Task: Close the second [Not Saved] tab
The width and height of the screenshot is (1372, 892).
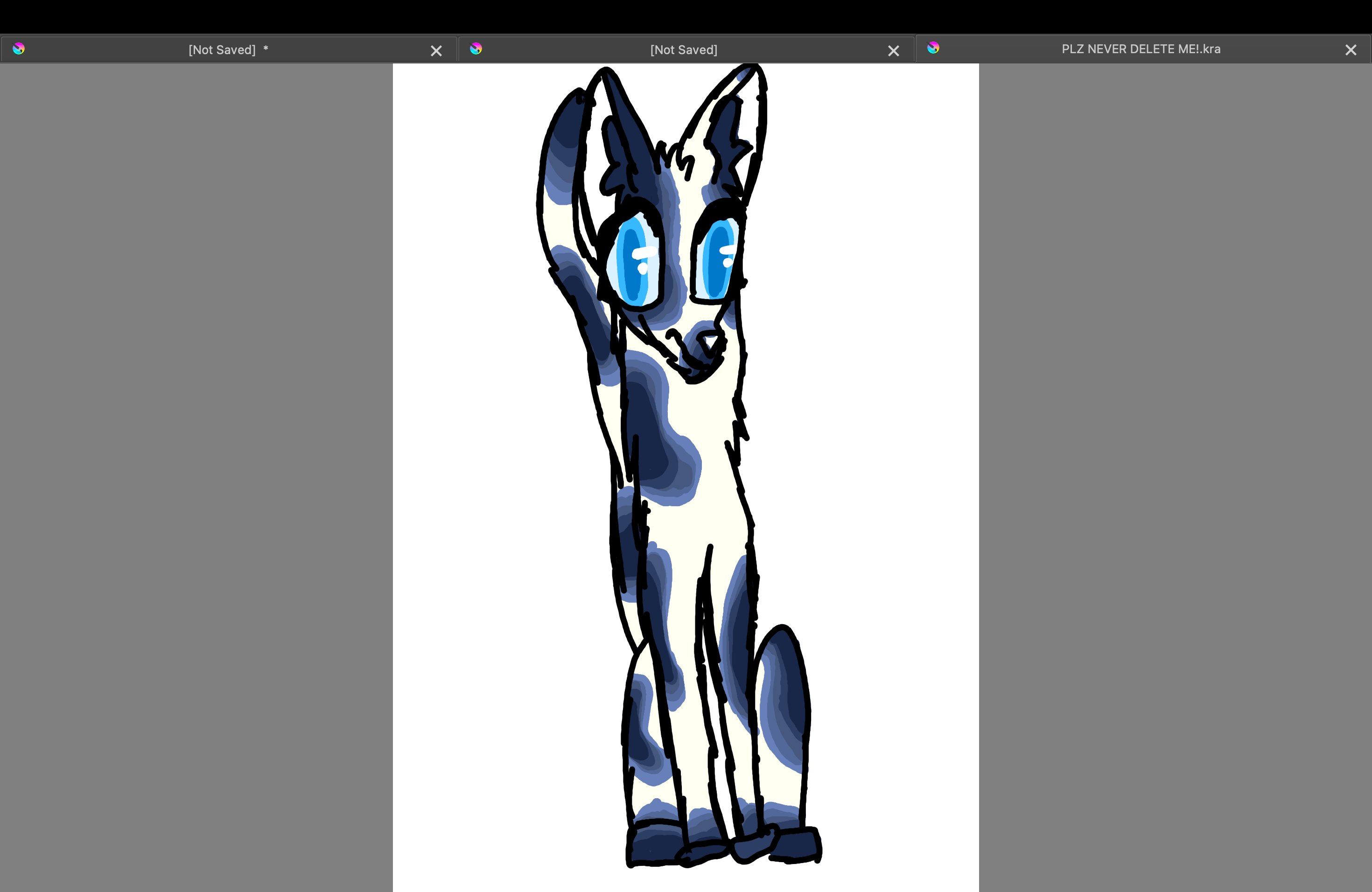Action: (894, 51)
